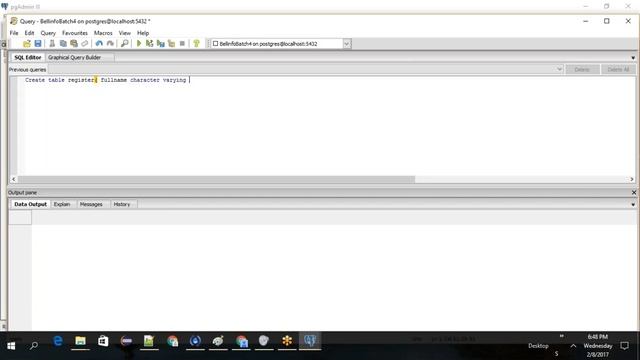The width and height of the screenshot is (640, 360).
Task: Open a query file with the folder icon
Action: [x=27, y=44]
